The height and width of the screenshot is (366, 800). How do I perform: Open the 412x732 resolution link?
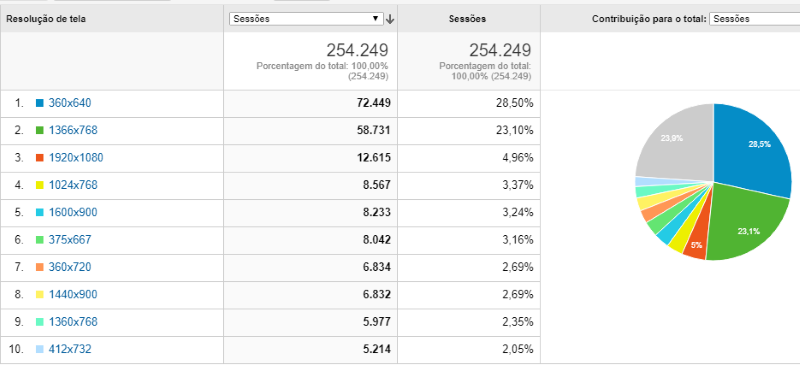70,350
